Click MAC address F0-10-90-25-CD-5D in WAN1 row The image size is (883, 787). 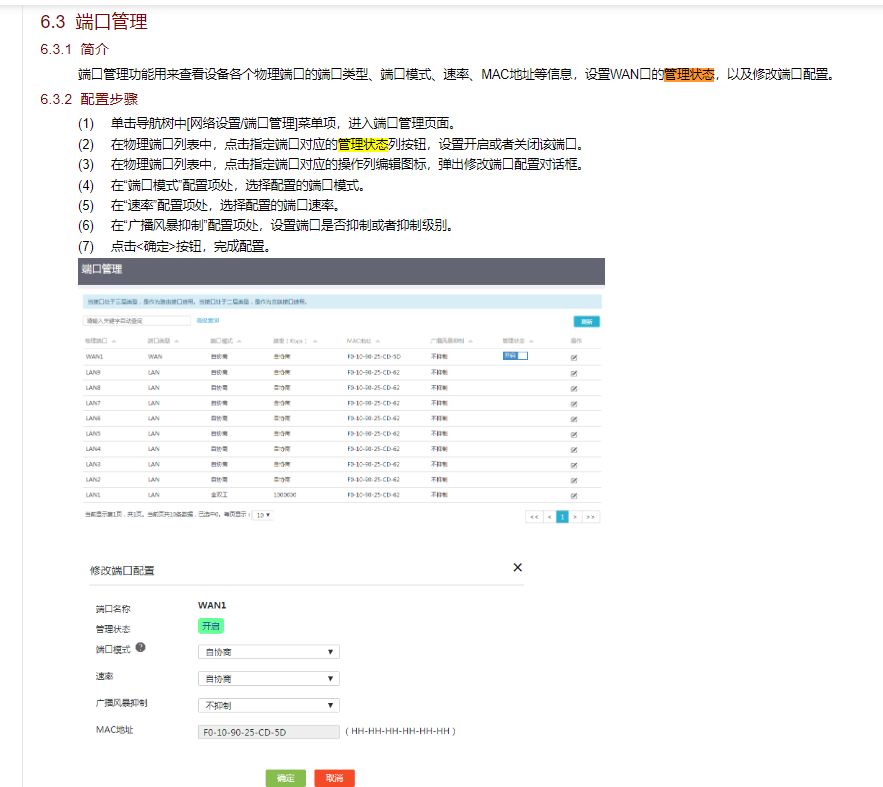coord(374,357)
